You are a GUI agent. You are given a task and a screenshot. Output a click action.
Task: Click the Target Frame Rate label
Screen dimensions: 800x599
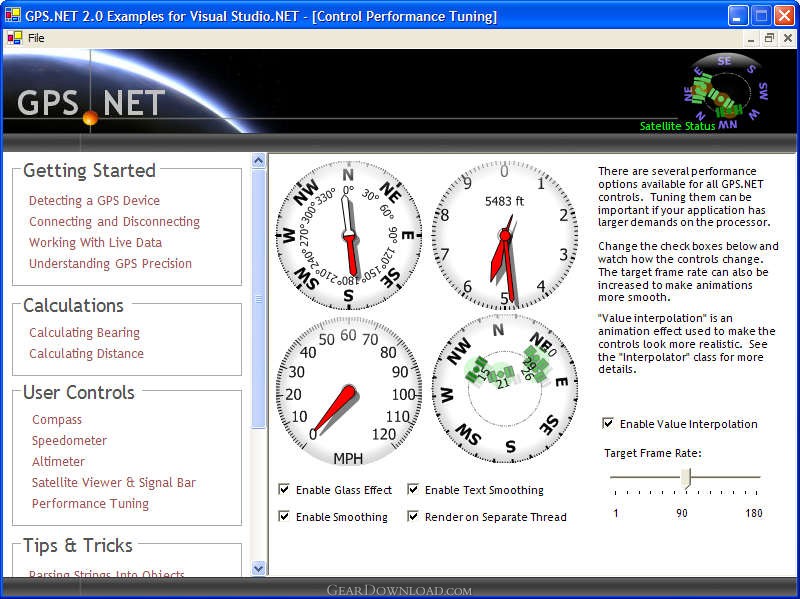click(x=653, y=453)
